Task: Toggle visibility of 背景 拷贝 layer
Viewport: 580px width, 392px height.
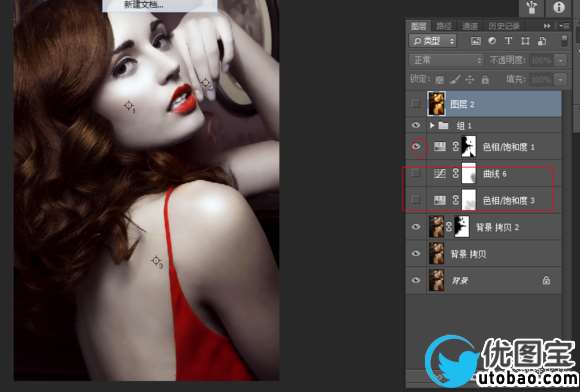Action: click(416, 253)
